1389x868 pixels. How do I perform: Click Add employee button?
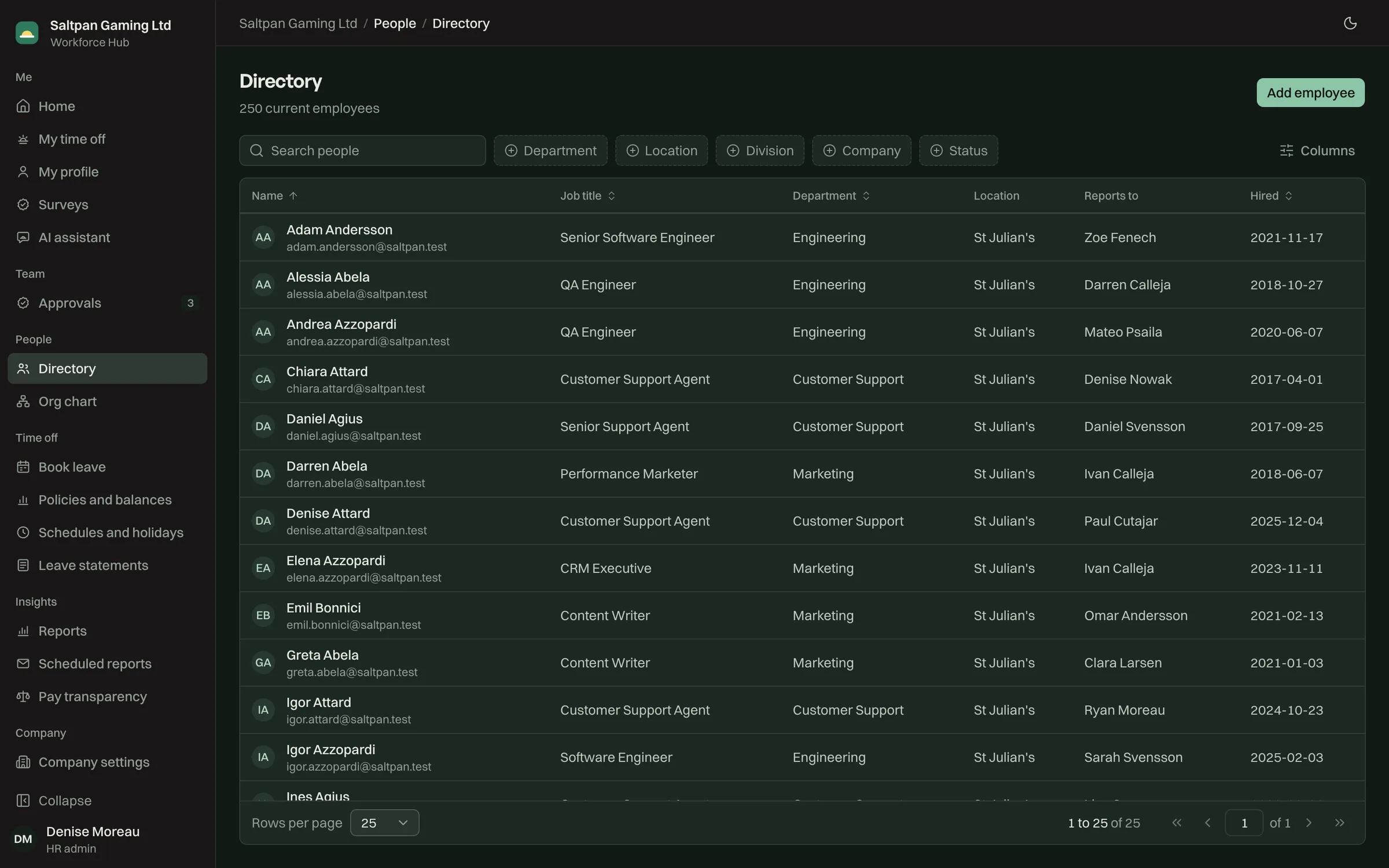coord(1310,93)
